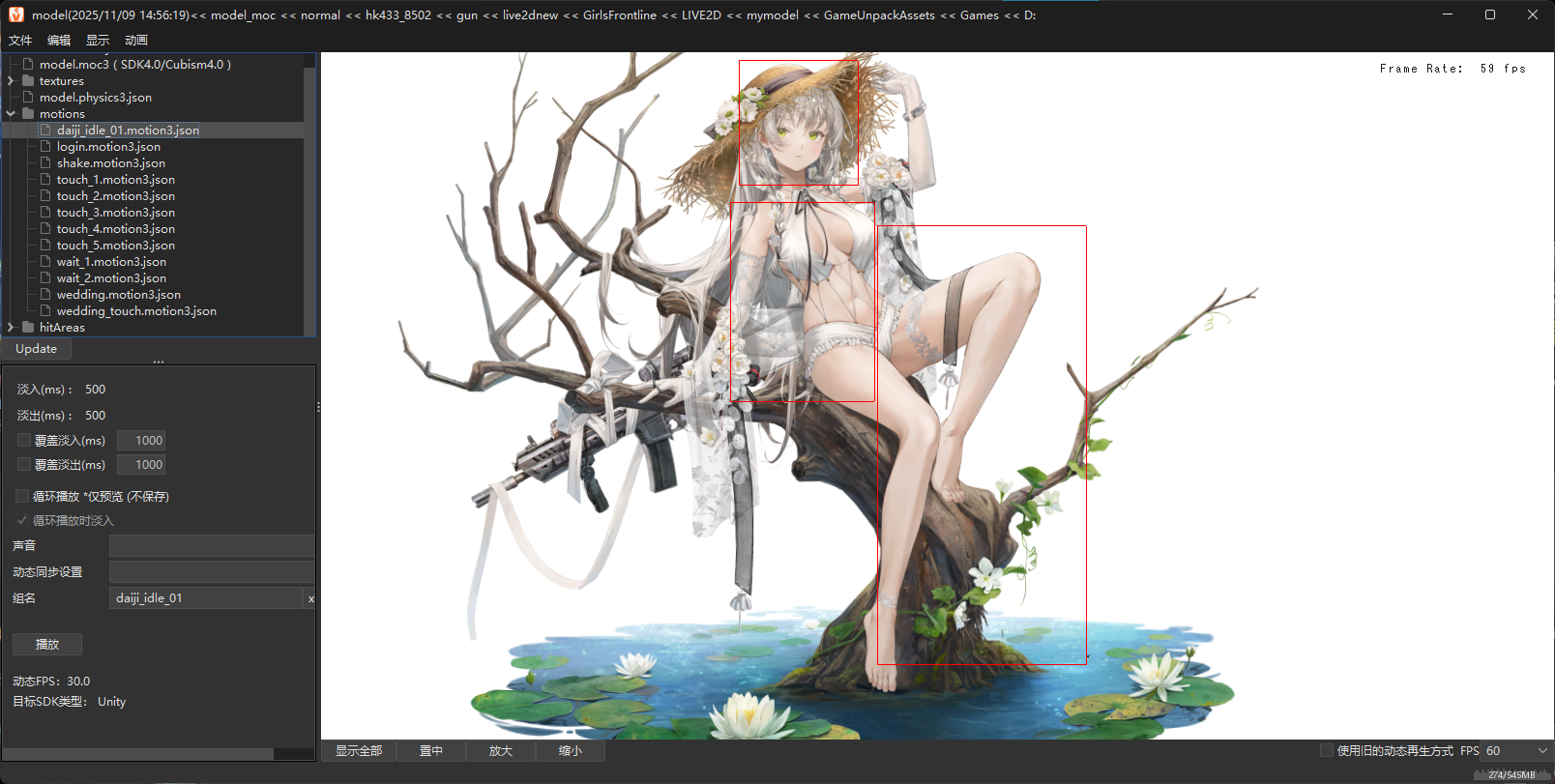Click the 置中 center button
The image size is (1555, 784).
(431, 750)
